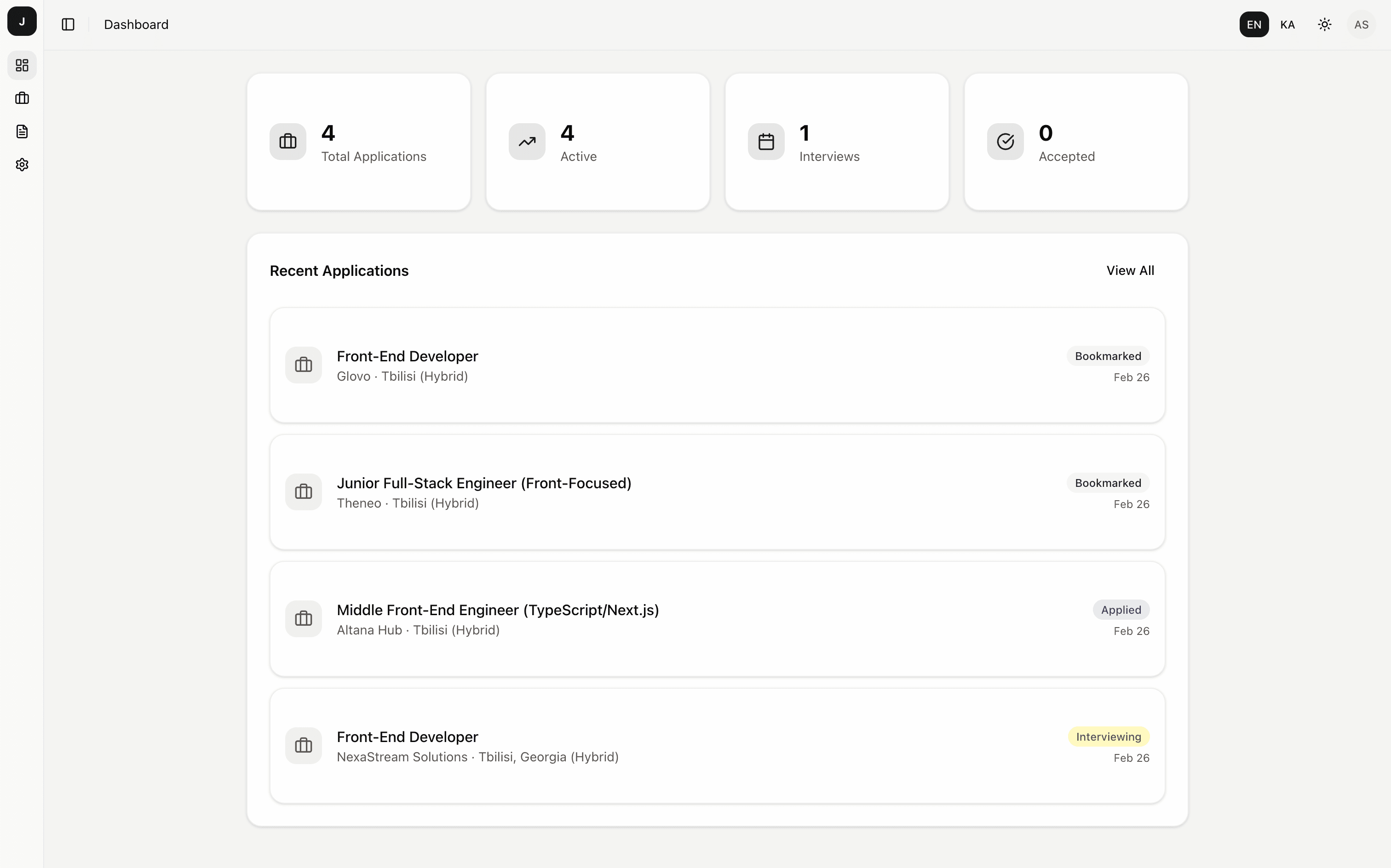Toggle the theme with the sun icon
This screenshot has width=1391, height=868.
click(1324, 24)
